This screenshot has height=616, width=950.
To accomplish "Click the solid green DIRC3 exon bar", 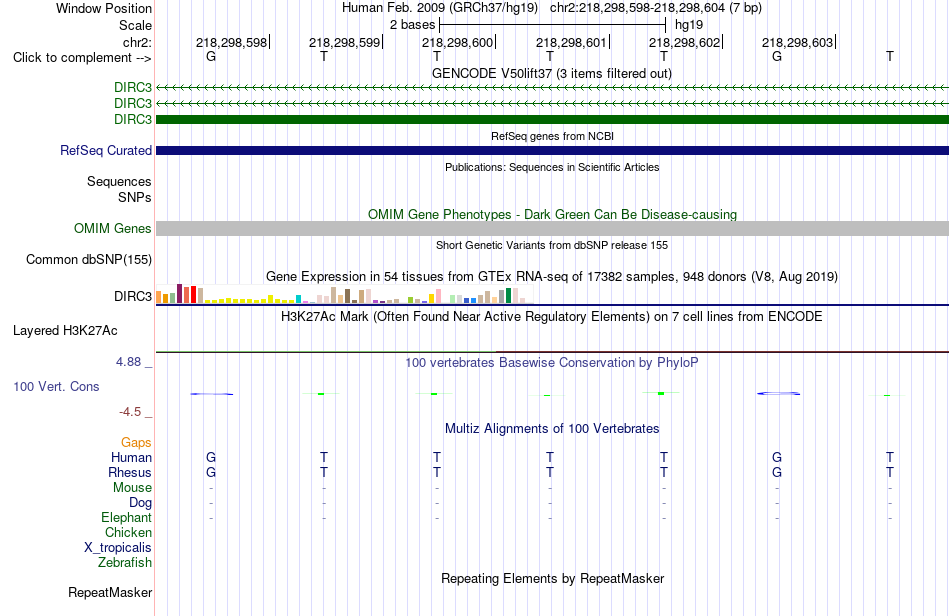I will click(552, 119).
